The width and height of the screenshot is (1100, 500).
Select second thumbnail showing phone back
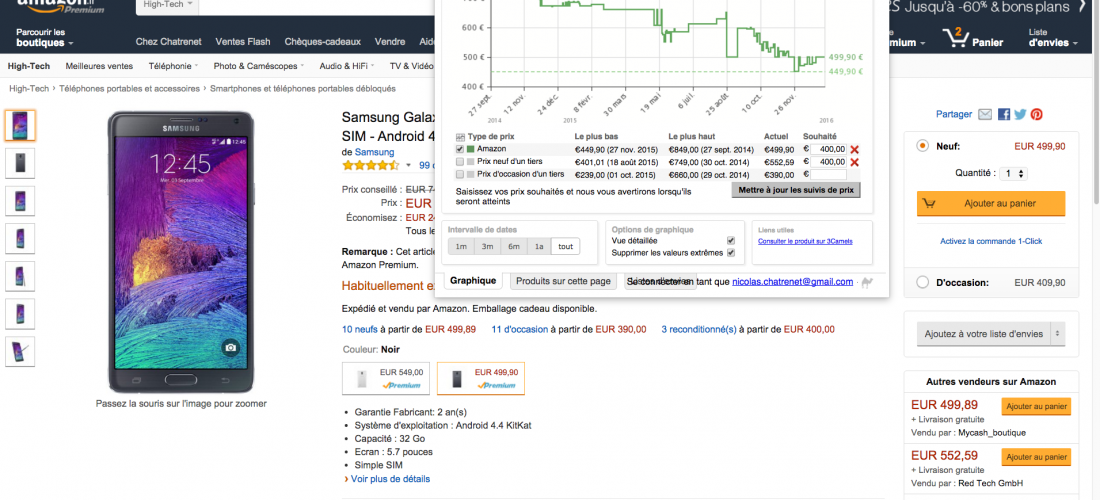coord(20,163)
